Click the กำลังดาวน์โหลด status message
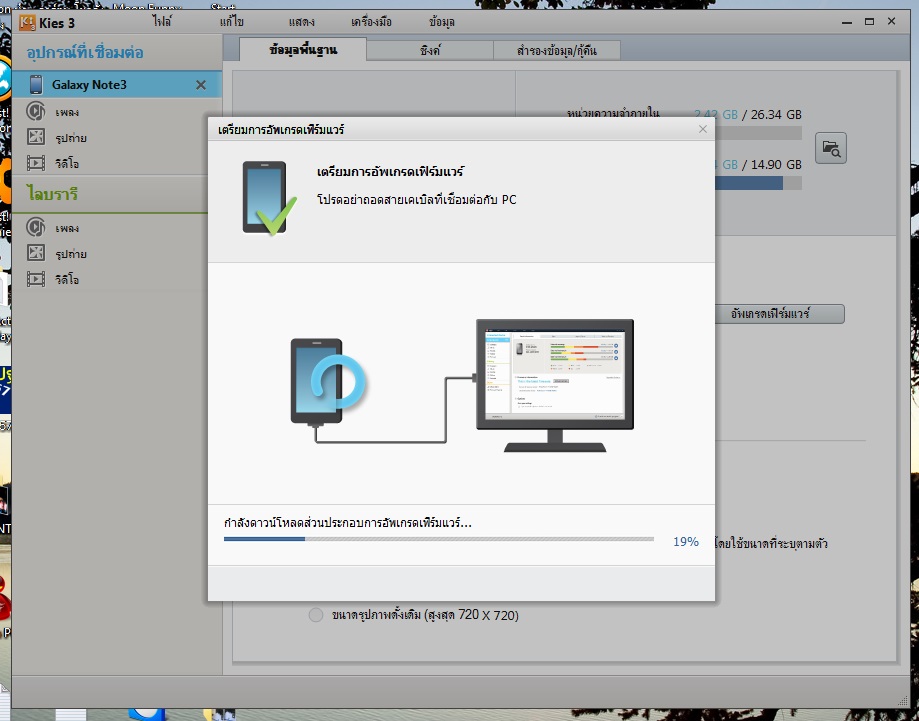Screen dimensions: 919x721 348,522
